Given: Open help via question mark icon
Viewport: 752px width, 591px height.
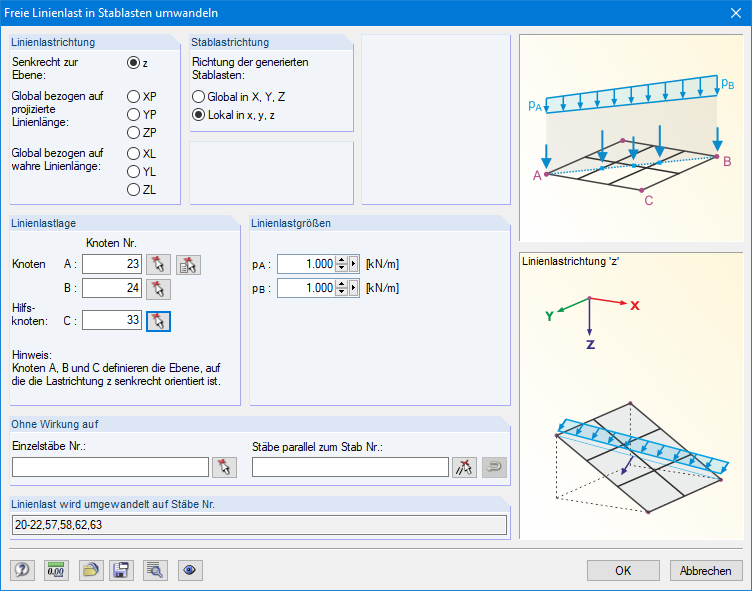Looking at the screenshot, I should coord(22,570).
